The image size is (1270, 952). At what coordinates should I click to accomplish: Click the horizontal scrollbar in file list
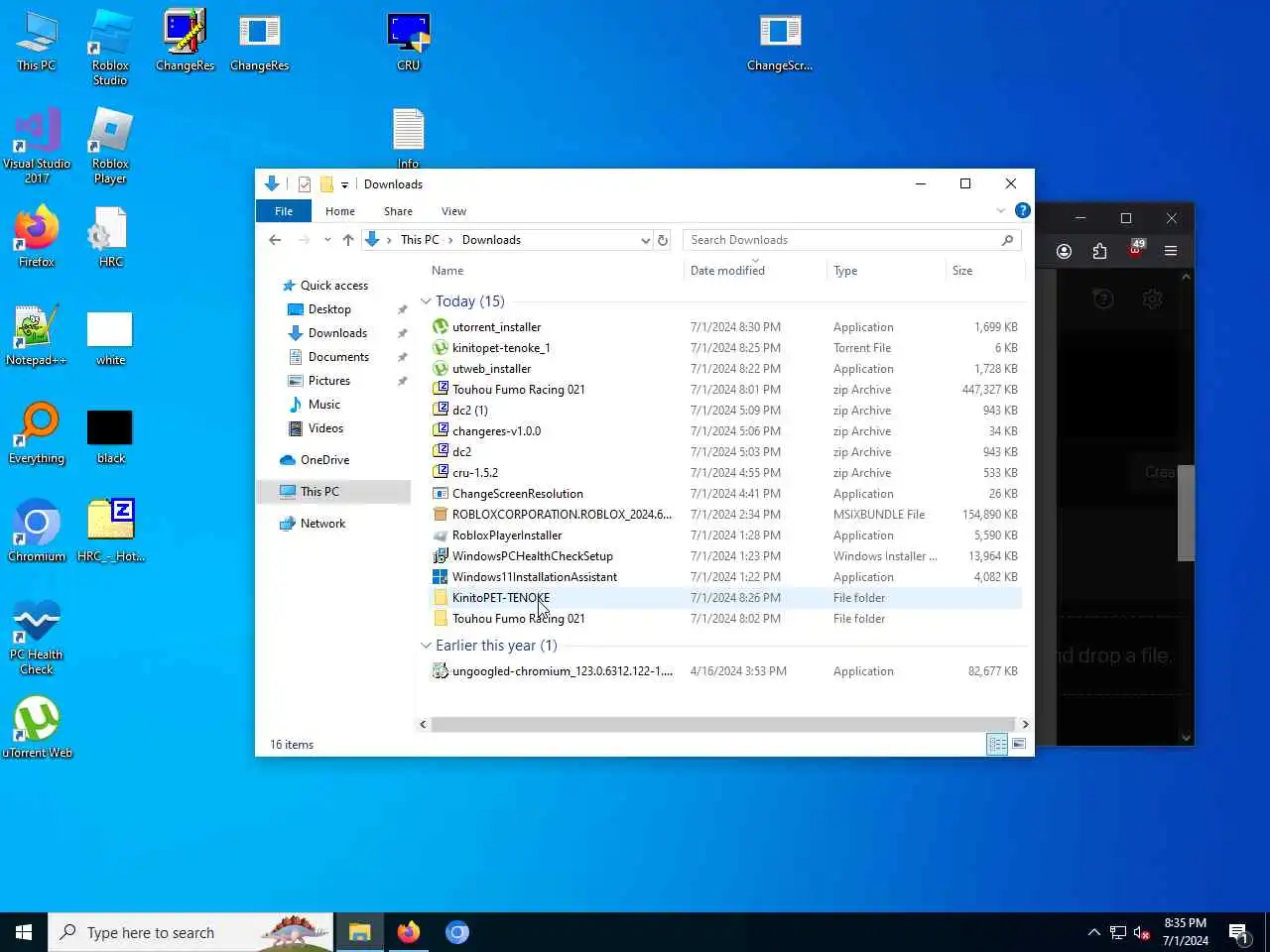point(724,724)
